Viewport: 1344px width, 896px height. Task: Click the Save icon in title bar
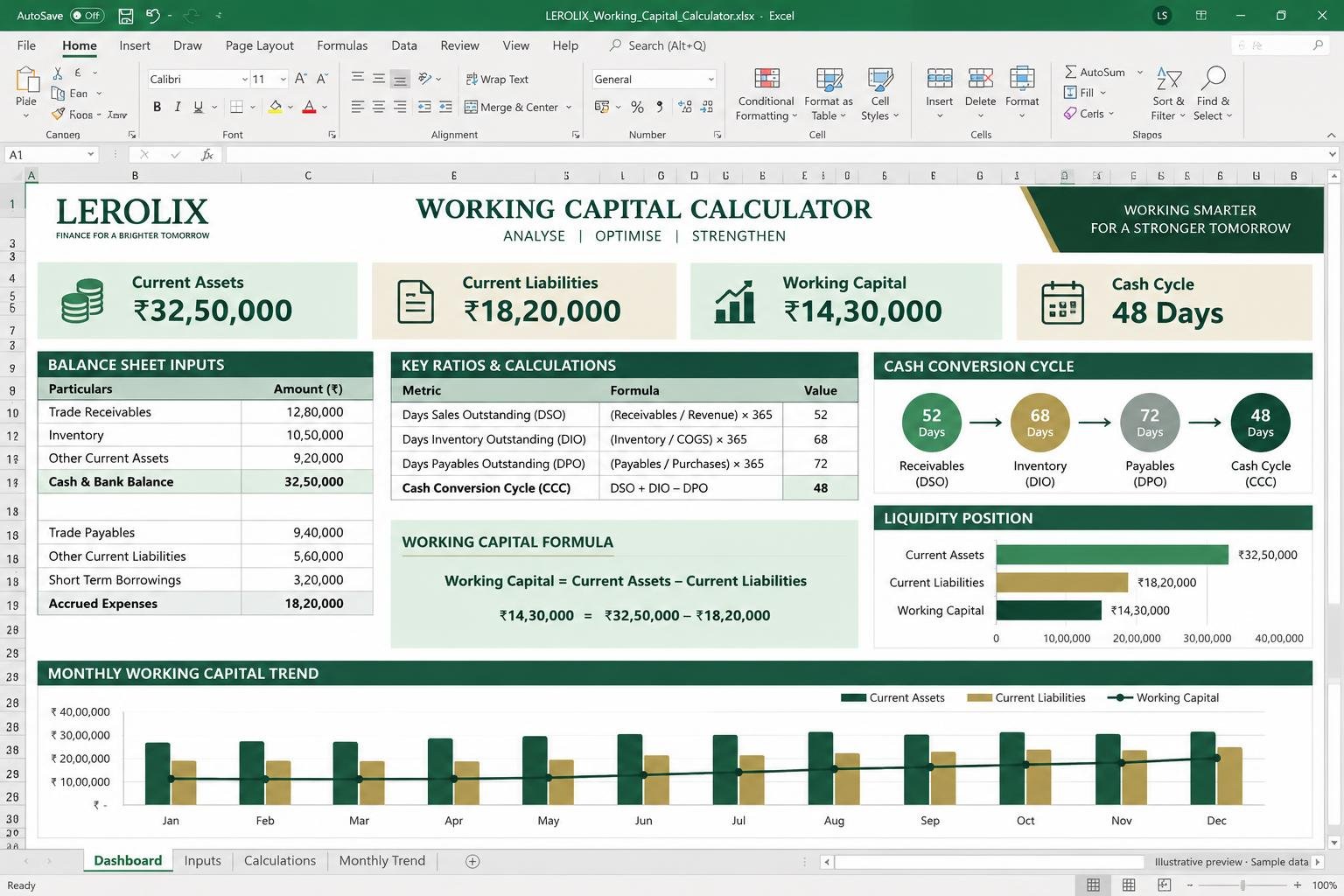click(126, 16)
